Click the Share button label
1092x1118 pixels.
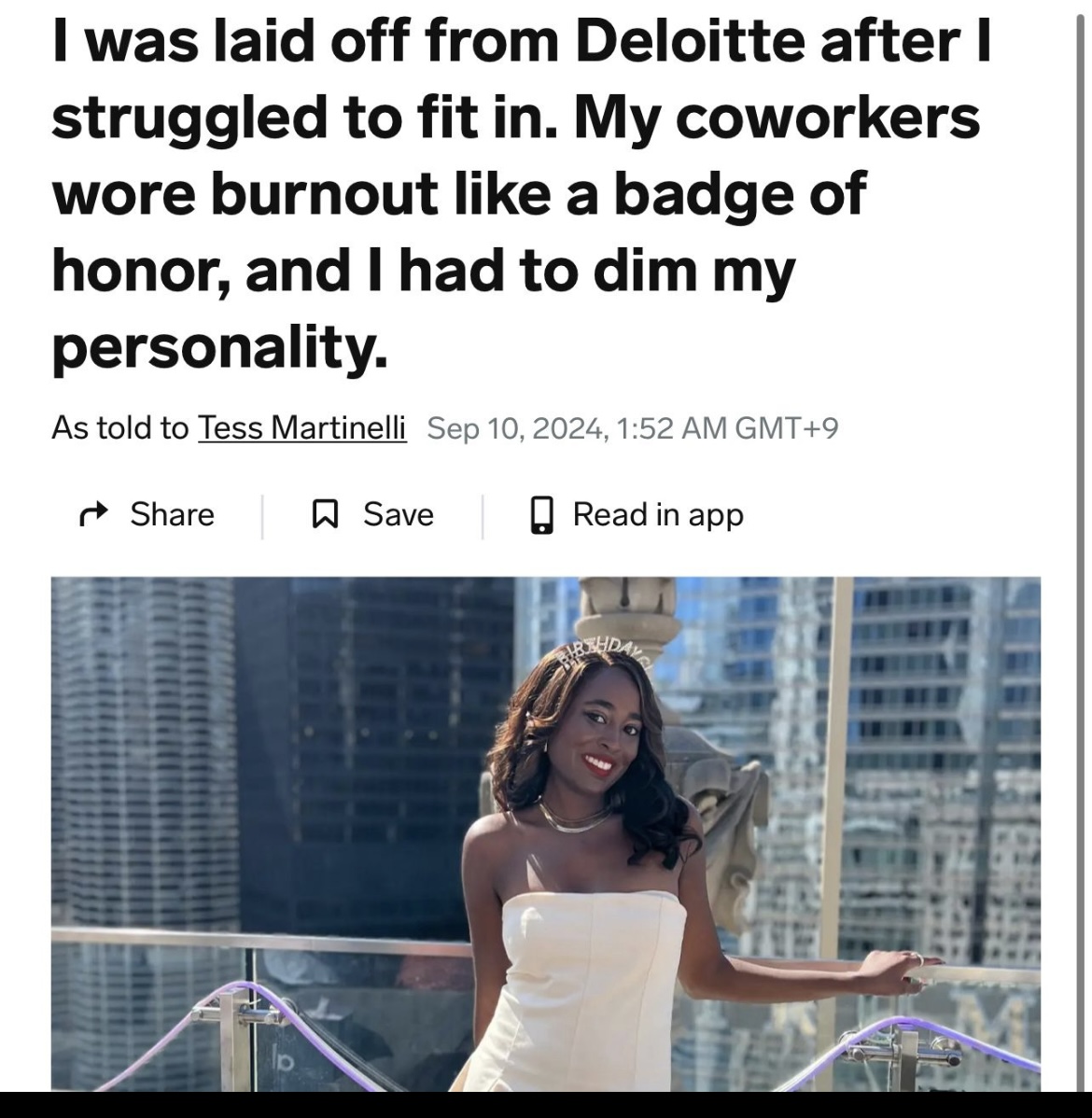pos(172,514)
